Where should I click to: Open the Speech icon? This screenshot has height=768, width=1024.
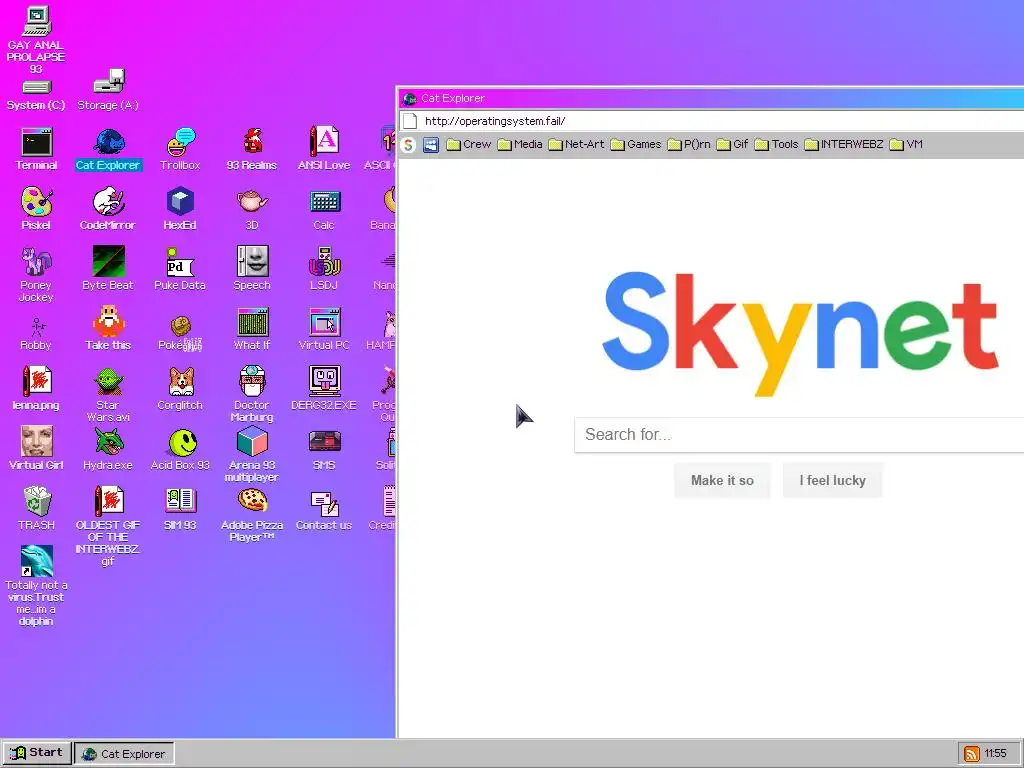tap(252, 269)
